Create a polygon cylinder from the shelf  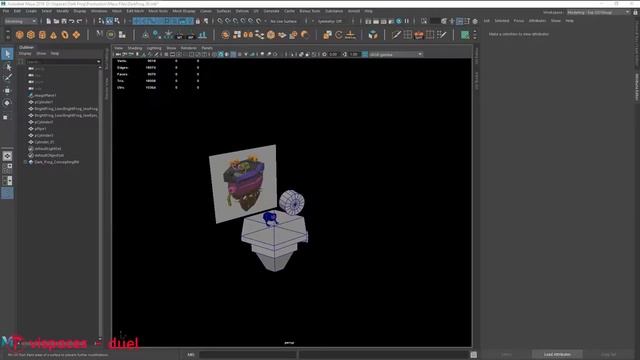[x=42, y=35]
